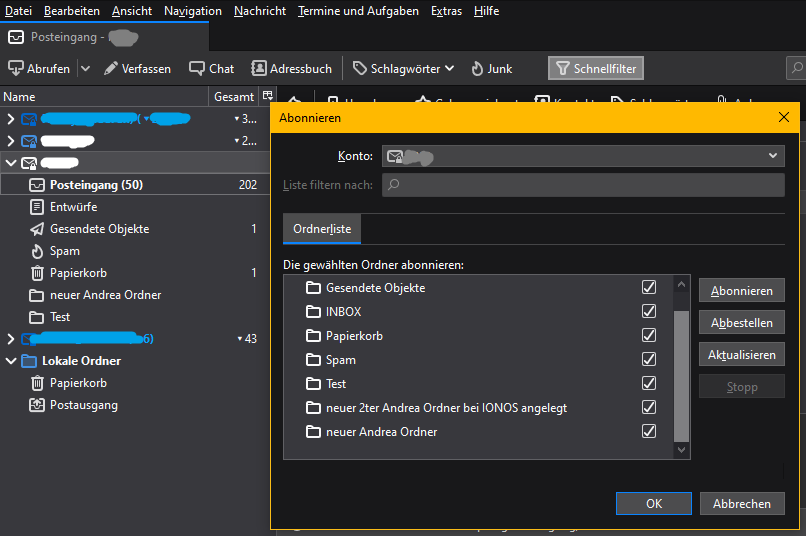
Task: Open the Postausgang folder under Lokale Ordner
Action: 83,405
